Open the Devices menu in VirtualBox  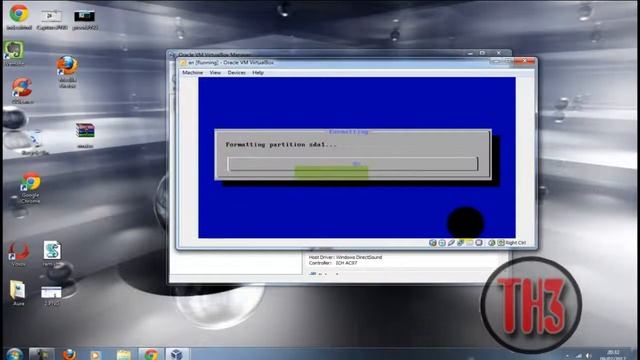click(x=236, y=73)
